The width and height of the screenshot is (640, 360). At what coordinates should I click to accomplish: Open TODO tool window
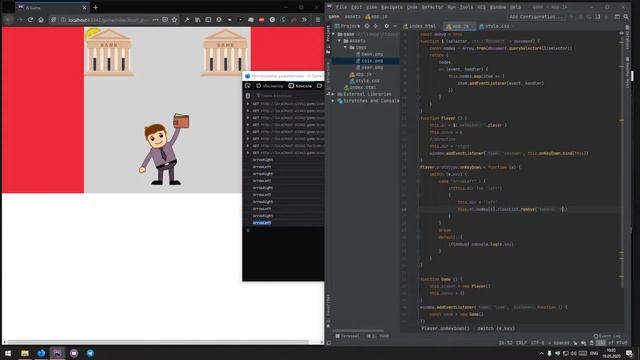tap(378, 336)
